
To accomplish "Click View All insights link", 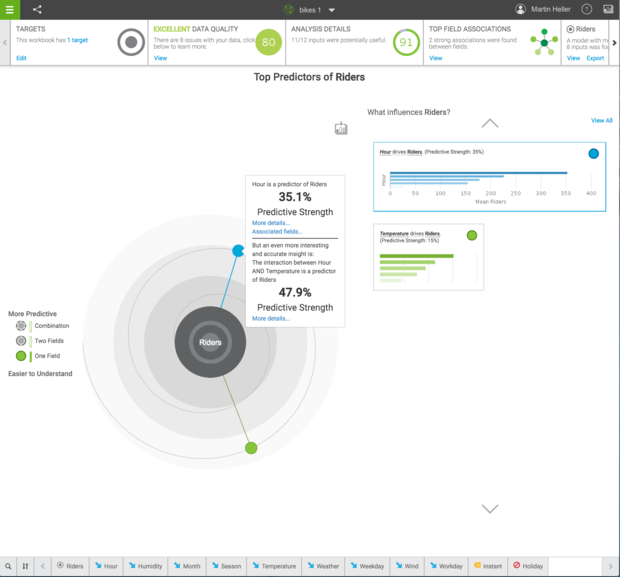I will pos(601,120).
